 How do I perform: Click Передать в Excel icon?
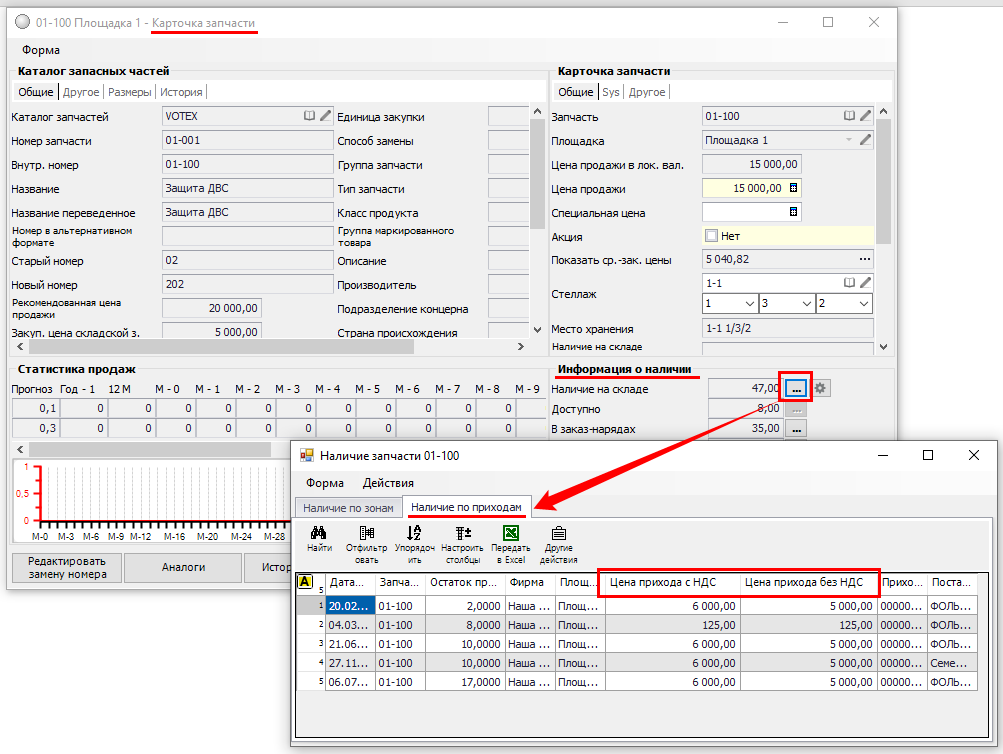510,533
